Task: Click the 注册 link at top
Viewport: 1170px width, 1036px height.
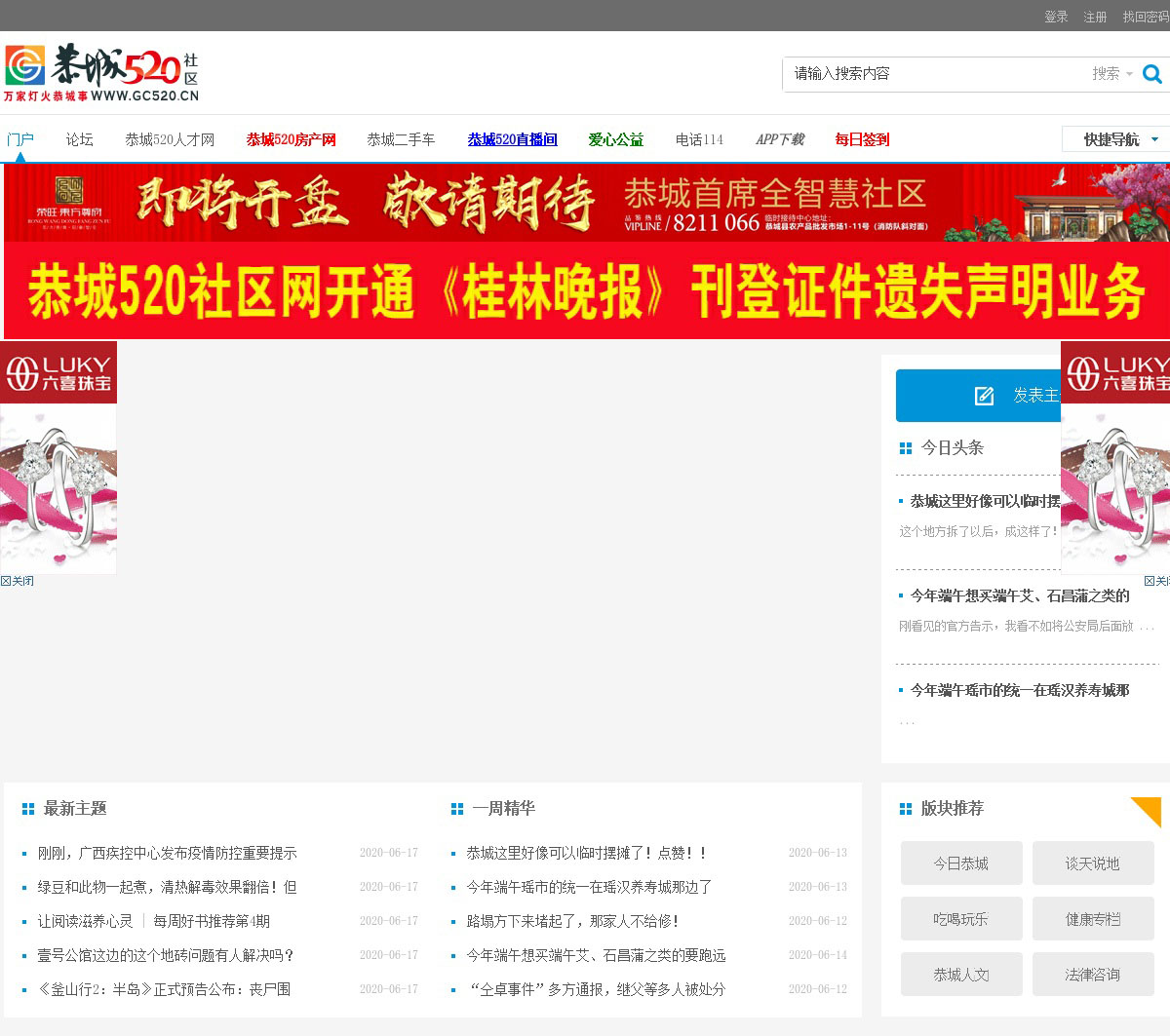Action: (x=1095, y=17)
